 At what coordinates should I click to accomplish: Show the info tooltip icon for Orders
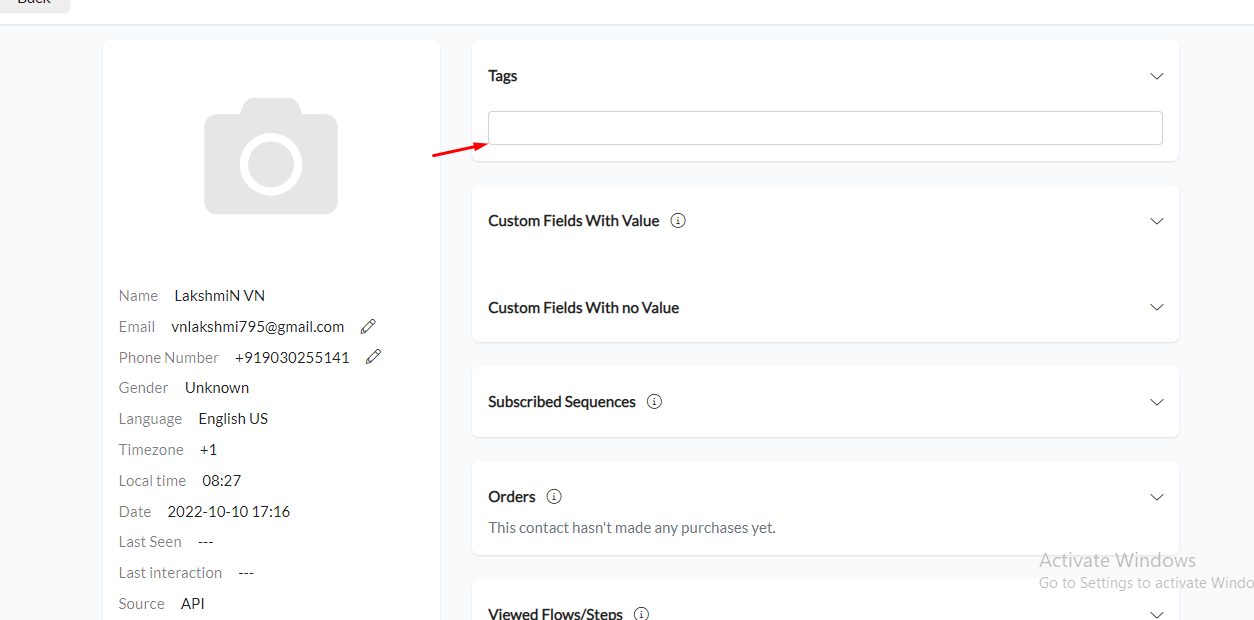point(554,496)
